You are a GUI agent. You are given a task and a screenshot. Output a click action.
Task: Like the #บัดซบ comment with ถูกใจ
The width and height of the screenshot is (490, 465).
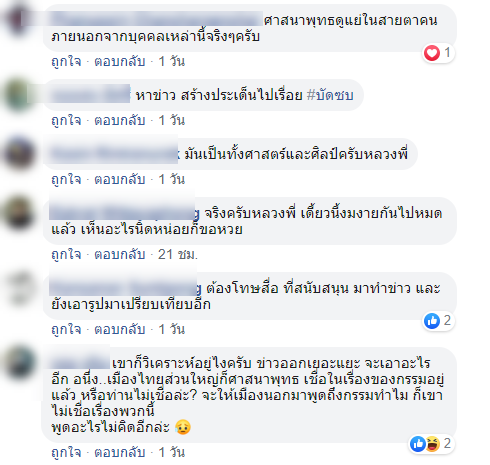tap(66, 120)
